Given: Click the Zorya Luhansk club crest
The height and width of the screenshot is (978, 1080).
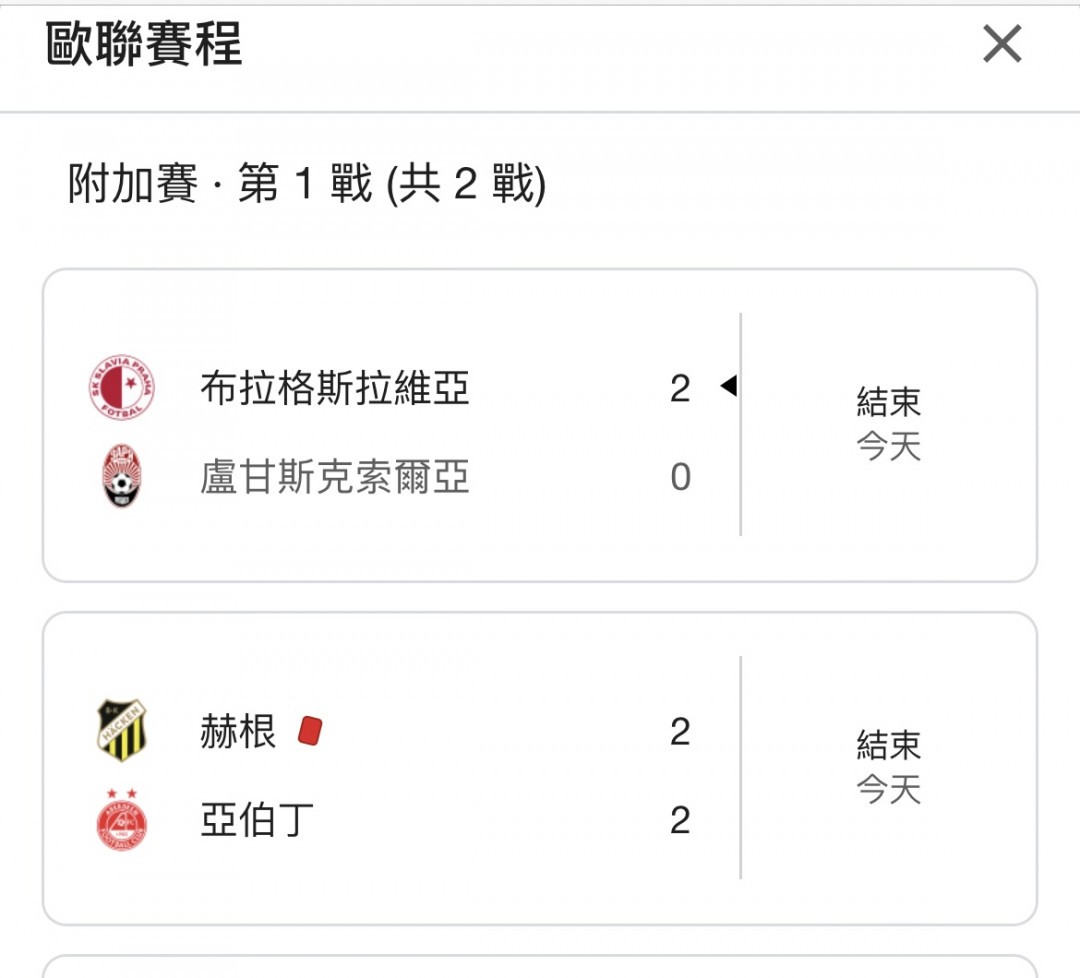Looking at the screenshot, I should [122, 476].
